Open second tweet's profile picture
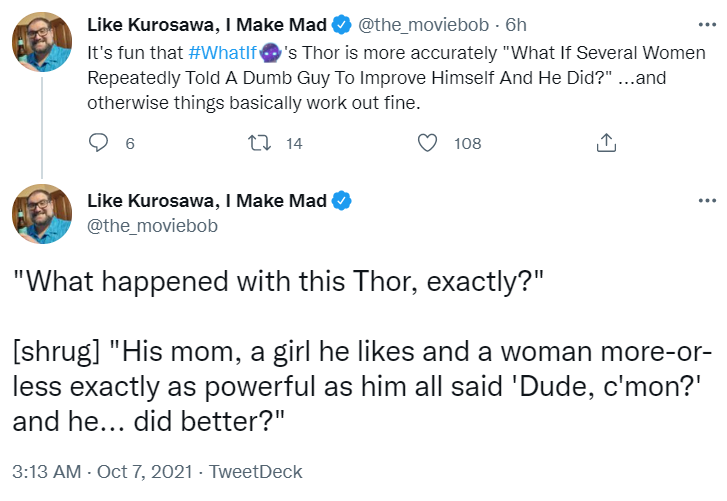 point(42,214)
